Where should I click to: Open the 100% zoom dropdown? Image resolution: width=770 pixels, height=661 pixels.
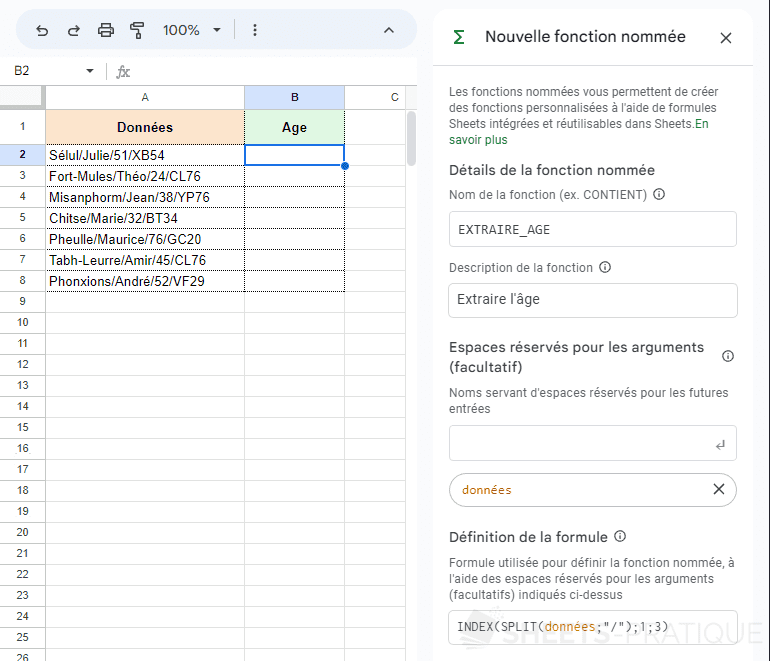(192, 30)
